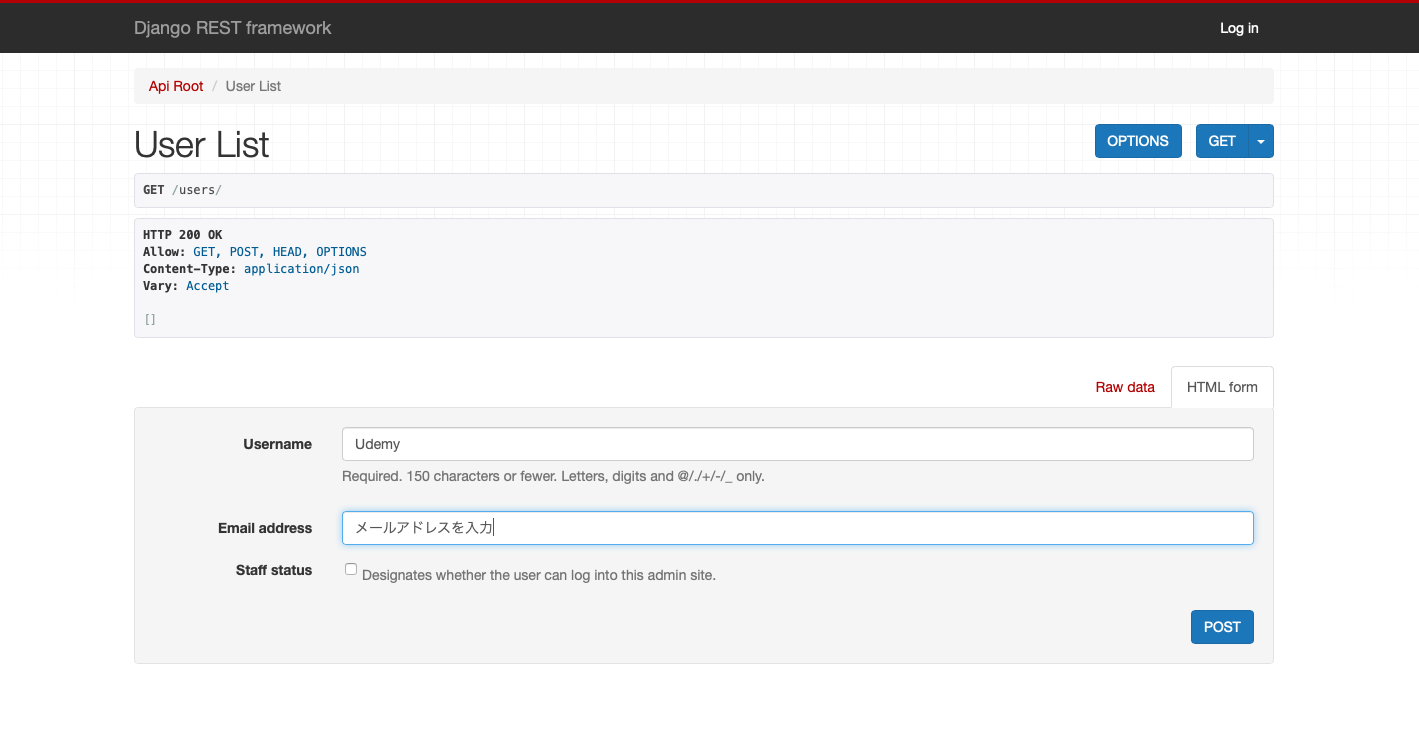Switch to the Raw data tab

(1124, 387)
